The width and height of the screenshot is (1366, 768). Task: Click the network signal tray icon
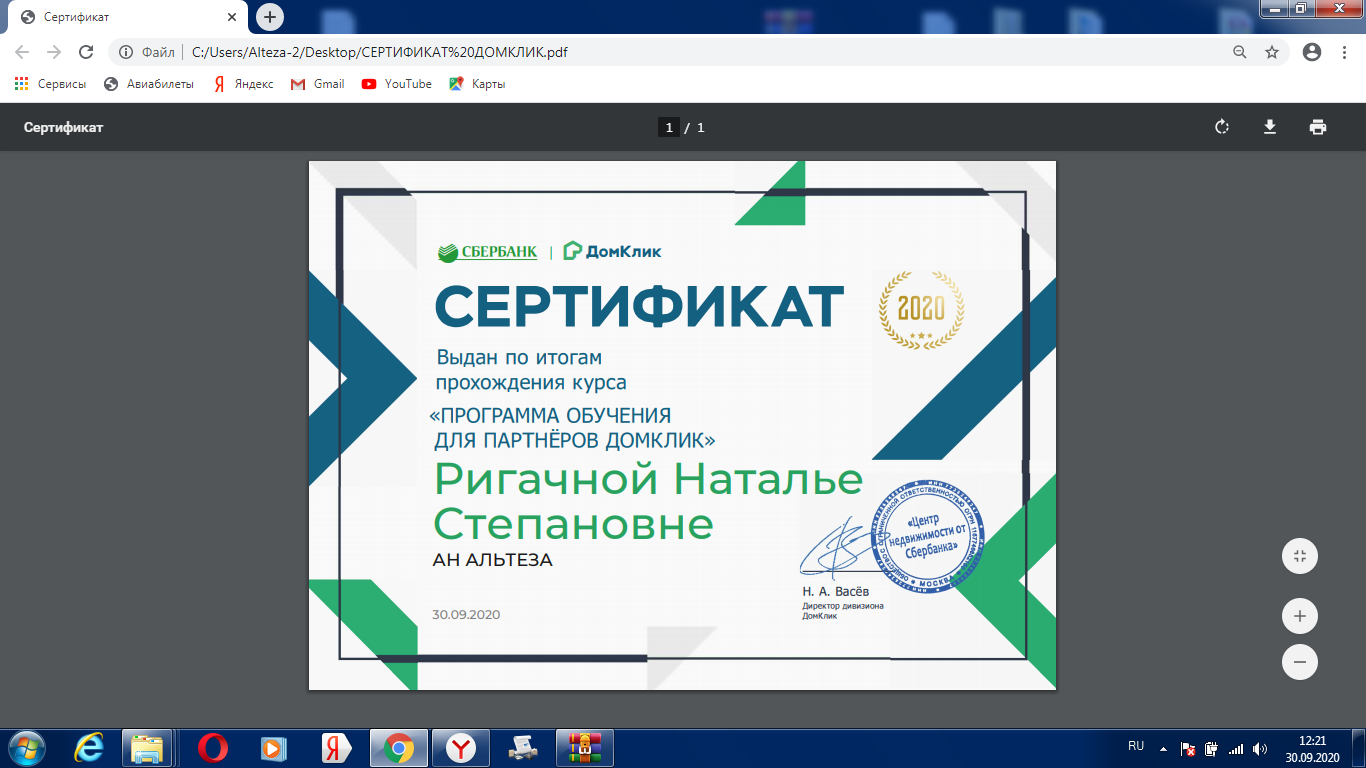pos(1236,748)
